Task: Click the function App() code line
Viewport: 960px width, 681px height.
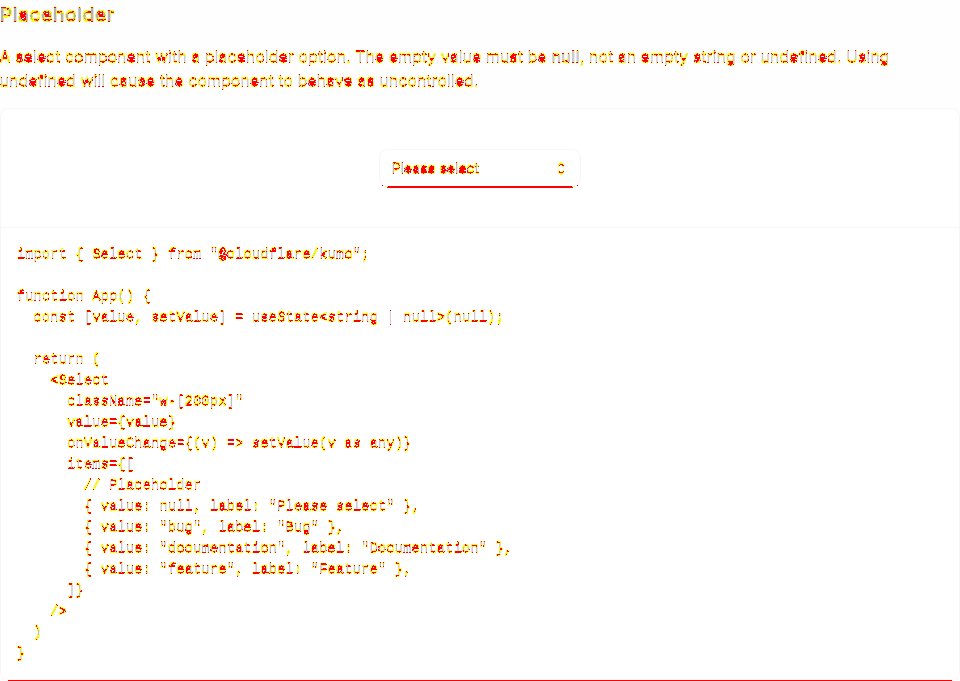Action: click(84, 296)
